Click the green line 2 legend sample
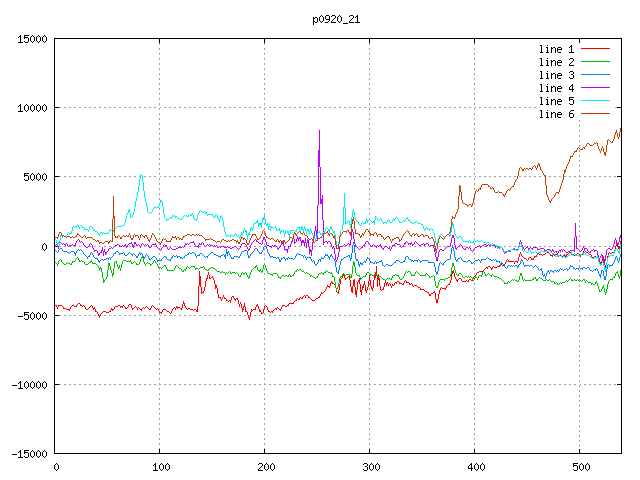 click(x=596, y=62)
